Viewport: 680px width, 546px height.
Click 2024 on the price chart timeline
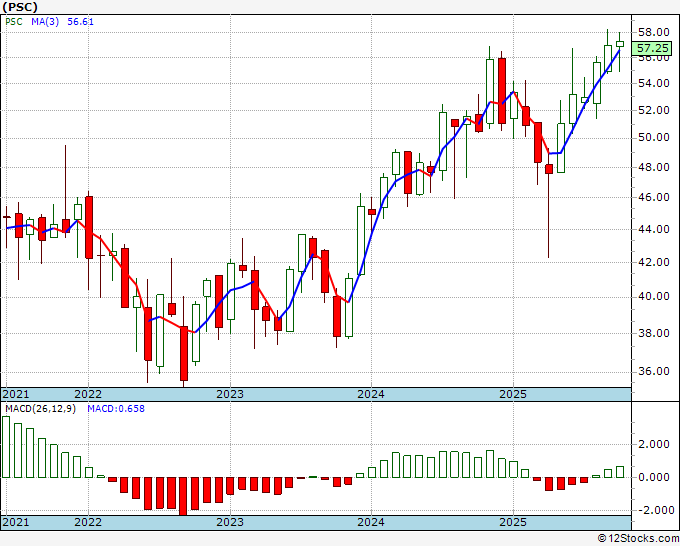coord(371,394)
